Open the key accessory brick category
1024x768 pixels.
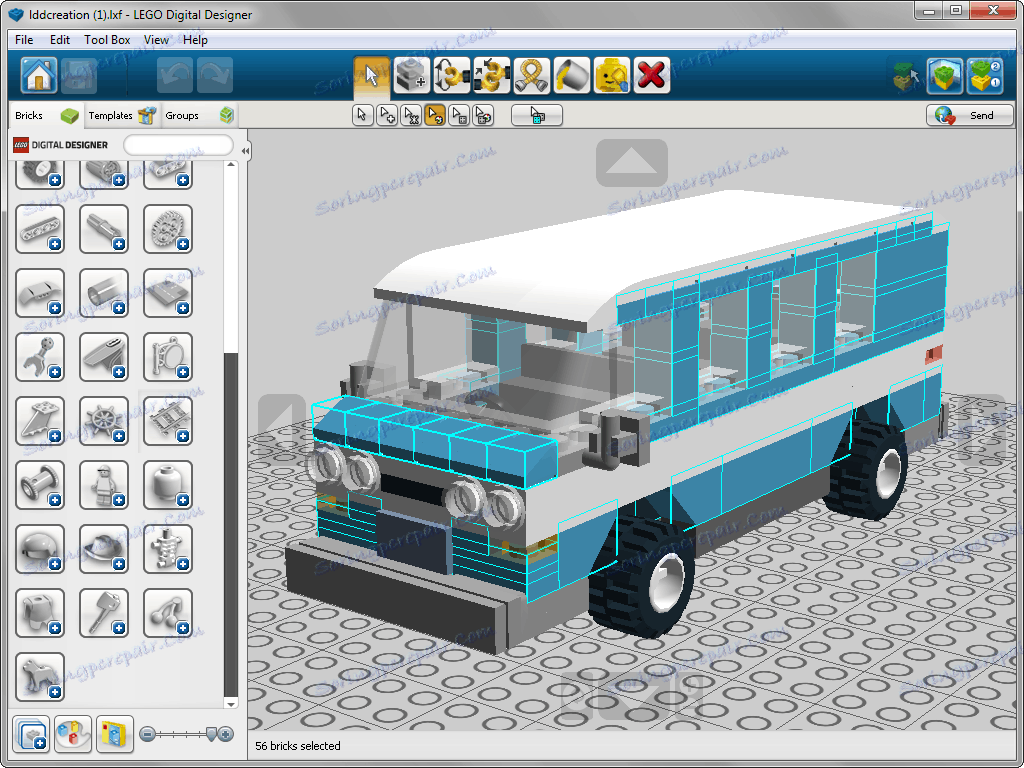tap(104, 613)
